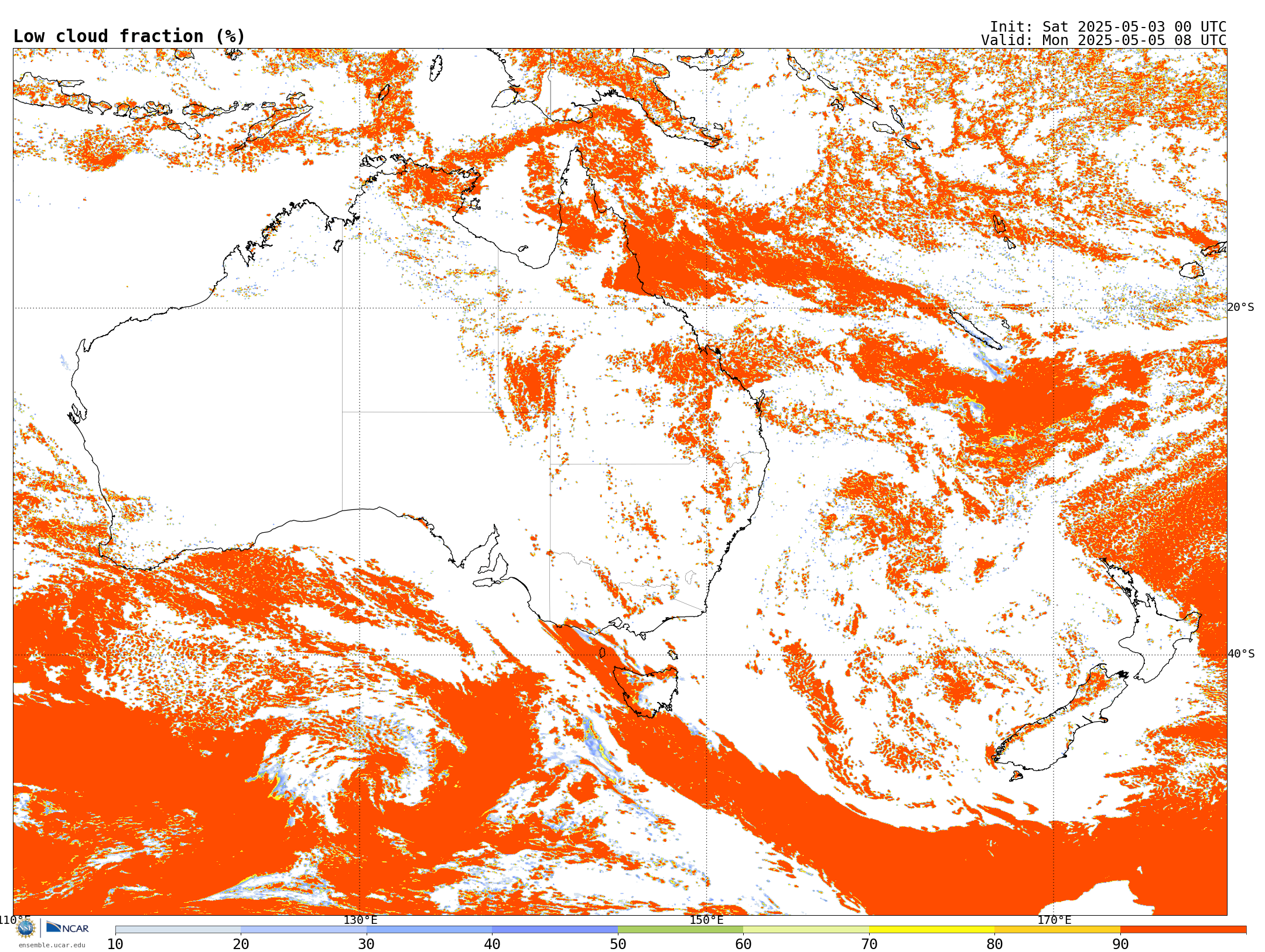This screenshot has height=952, width=1265.
Task: Click the 'Valid: Mon 2025-05-05 08 UTC' line
Action: coord(1104,40)
